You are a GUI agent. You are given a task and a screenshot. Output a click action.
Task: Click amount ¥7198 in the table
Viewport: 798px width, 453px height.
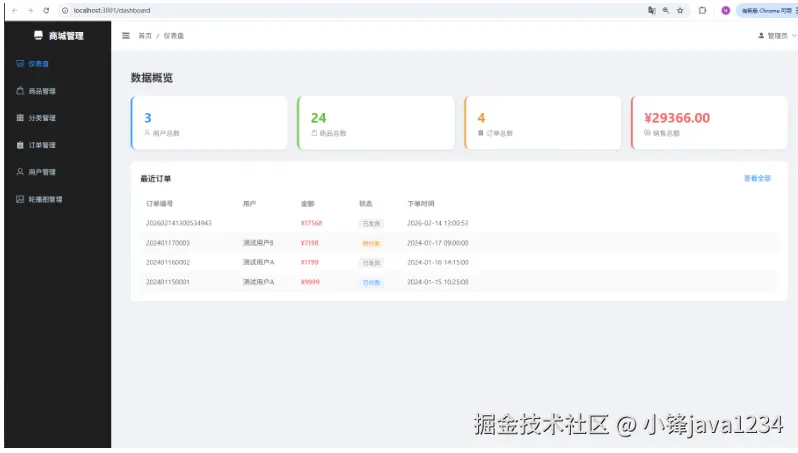point(309,243)
